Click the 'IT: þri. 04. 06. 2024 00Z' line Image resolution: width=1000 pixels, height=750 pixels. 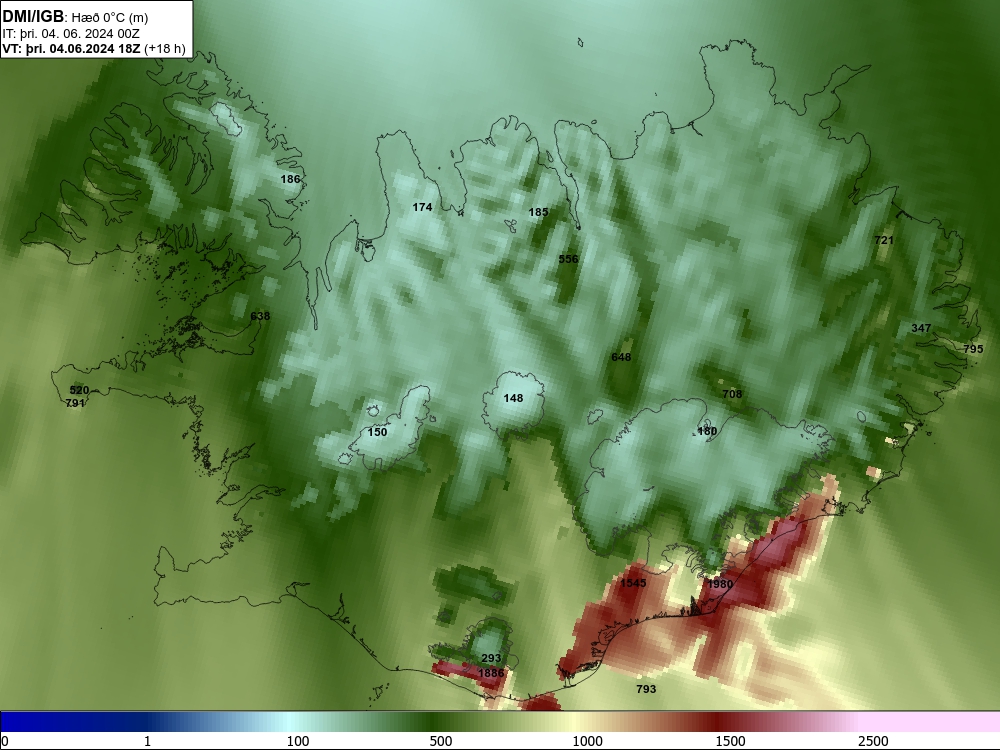click(x=71, y=34)
